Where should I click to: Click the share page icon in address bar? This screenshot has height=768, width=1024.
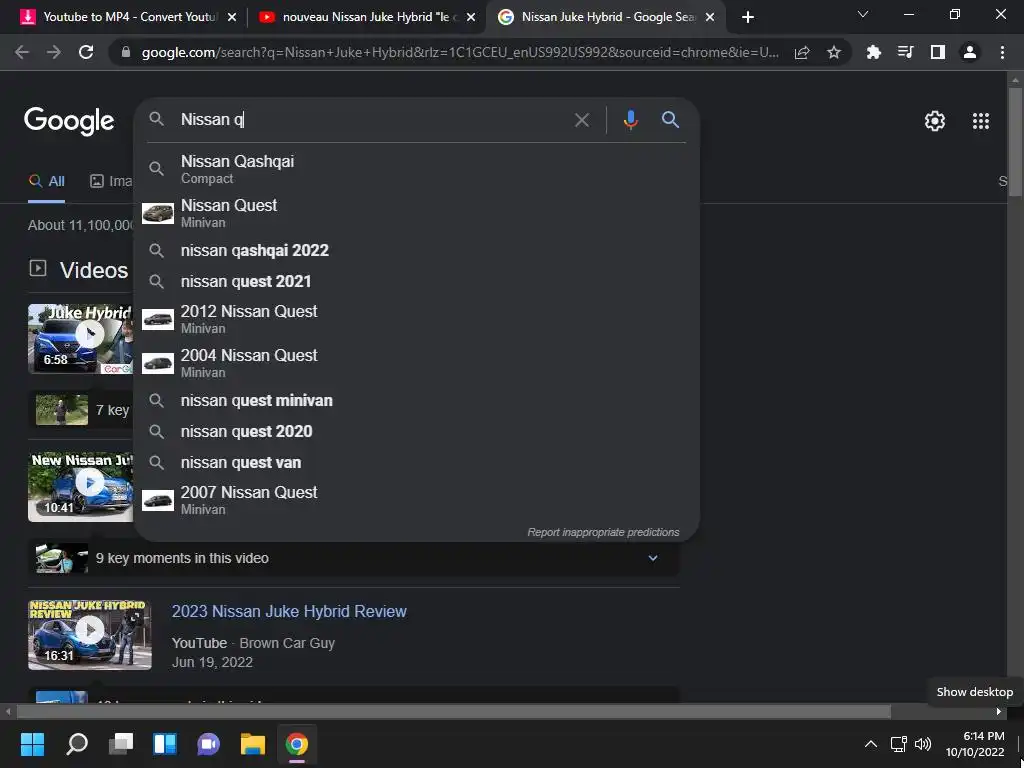802,52
